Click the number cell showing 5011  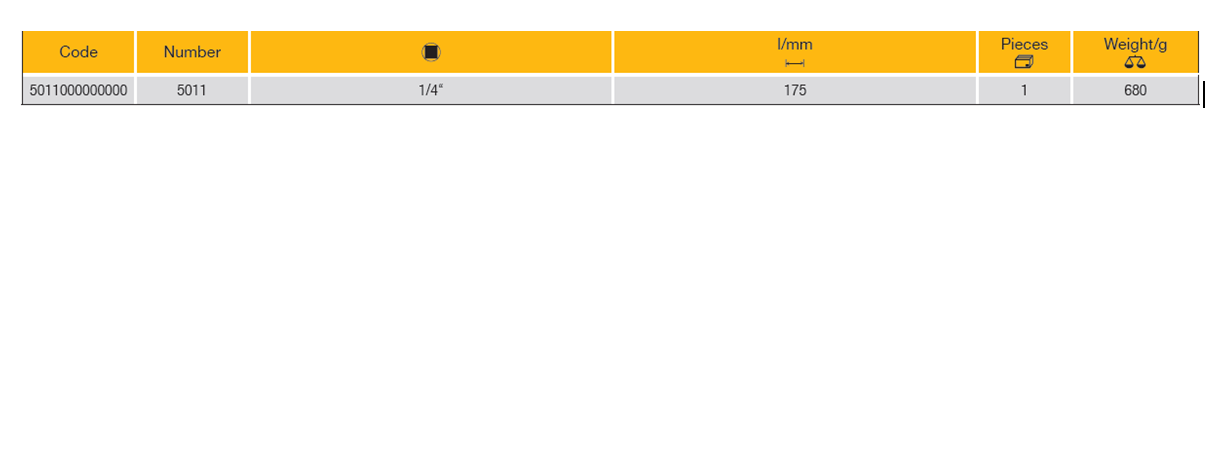192,90
